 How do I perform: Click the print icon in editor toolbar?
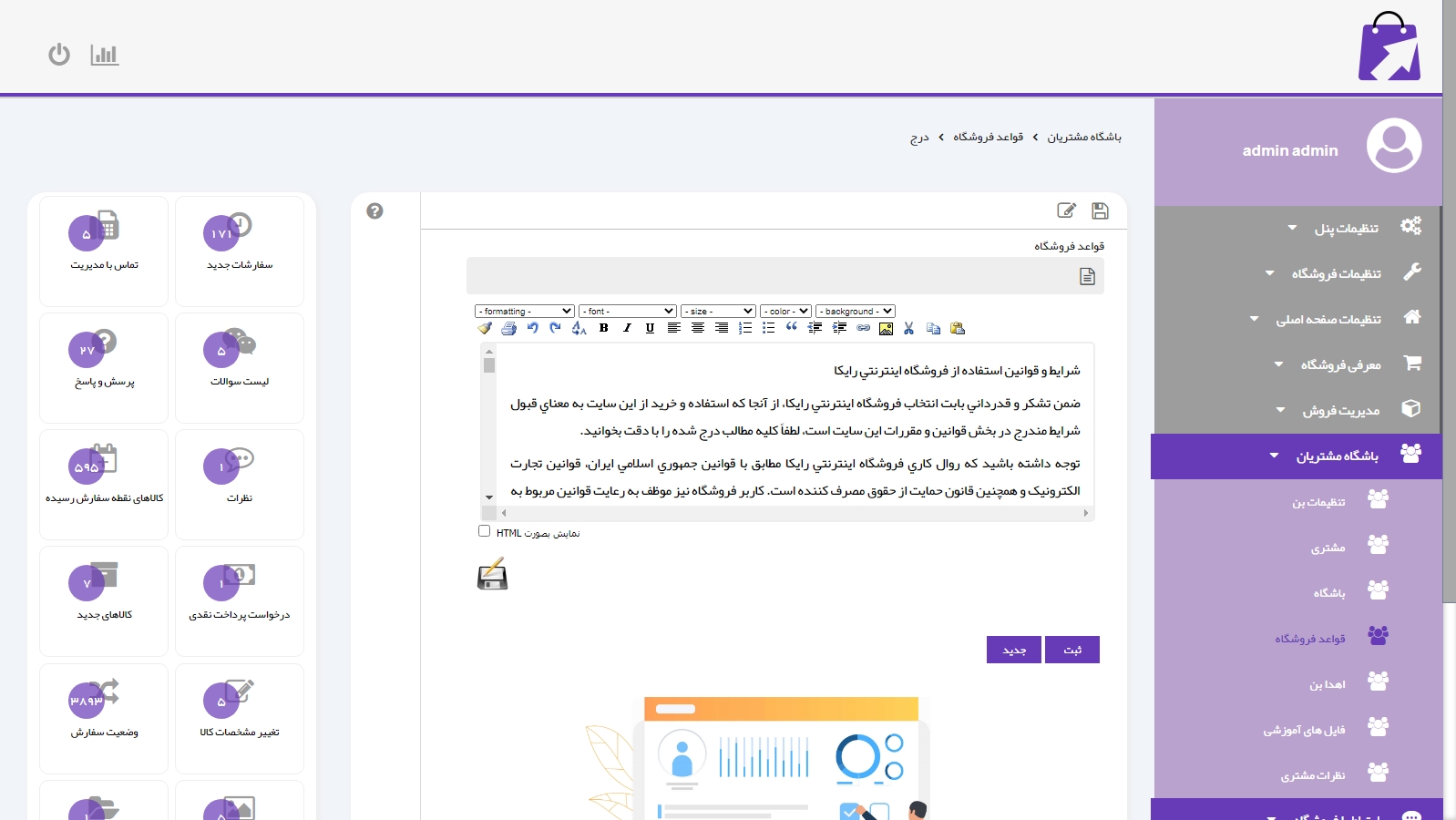(508, 328)
